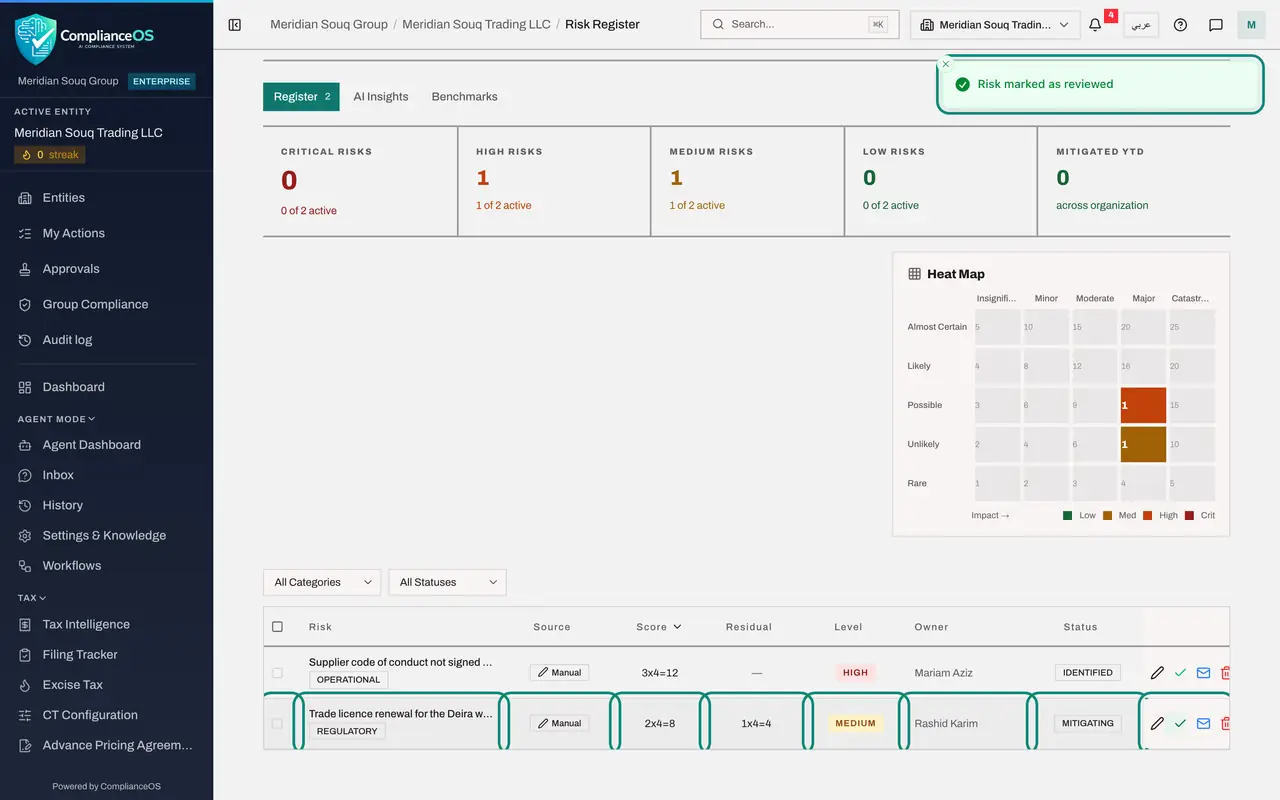This screenshot has height=800, width=1280.
Task: Email the Trade licence renewal risk
Action: click(x=1203, y=723)
